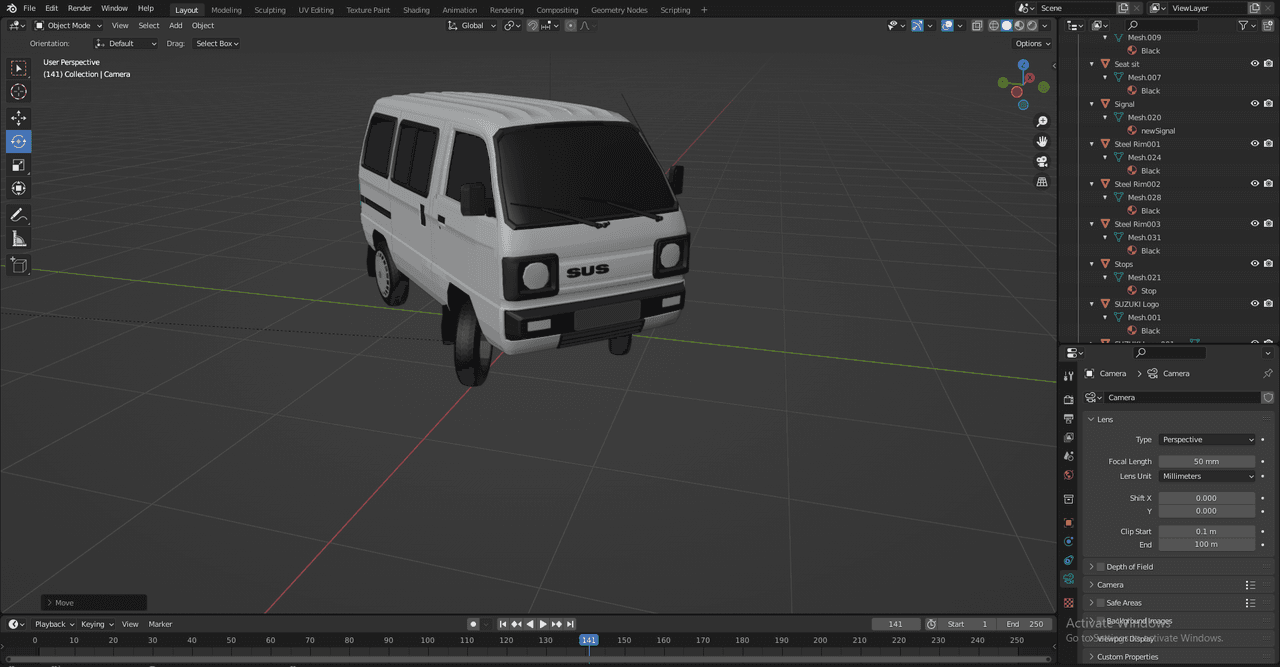Switch to material preview shading

(x=1019, y=25)
